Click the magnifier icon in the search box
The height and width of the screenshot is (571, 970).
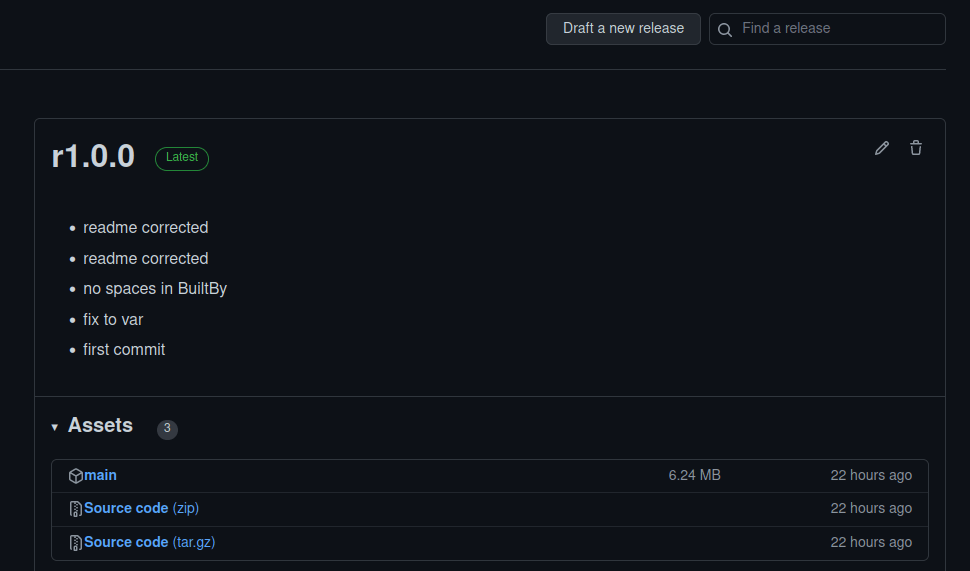(725, 30)
